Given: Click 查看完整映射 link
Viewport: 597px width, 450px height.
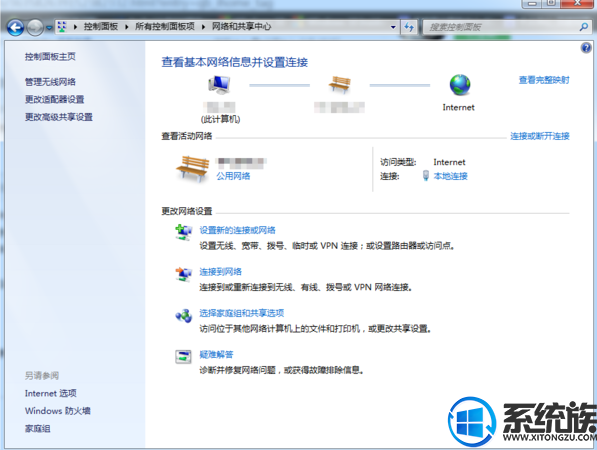Looking at the screenshot, I should pos(544,80).
